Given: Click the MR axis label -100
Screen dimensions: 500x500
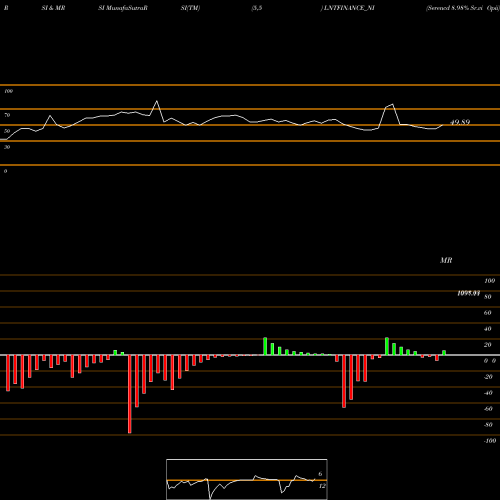Looking at the screenshot, I should pos(490,441).
